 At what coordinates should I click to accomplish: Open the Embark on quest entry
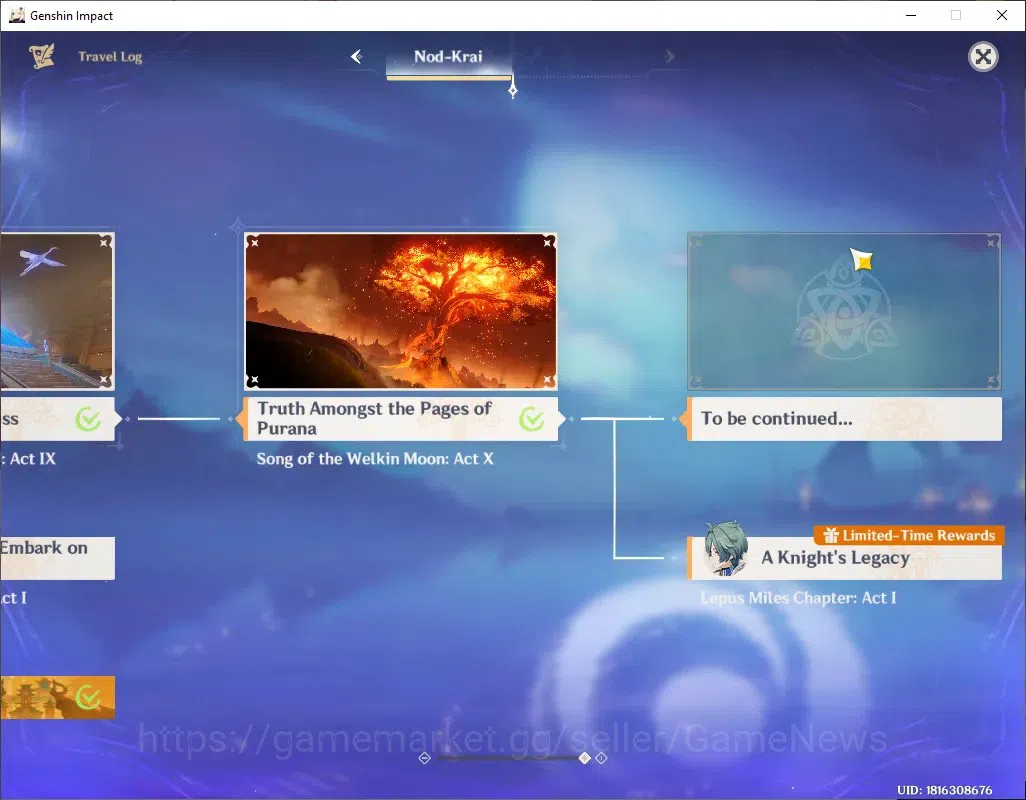(x=58, y=558)
